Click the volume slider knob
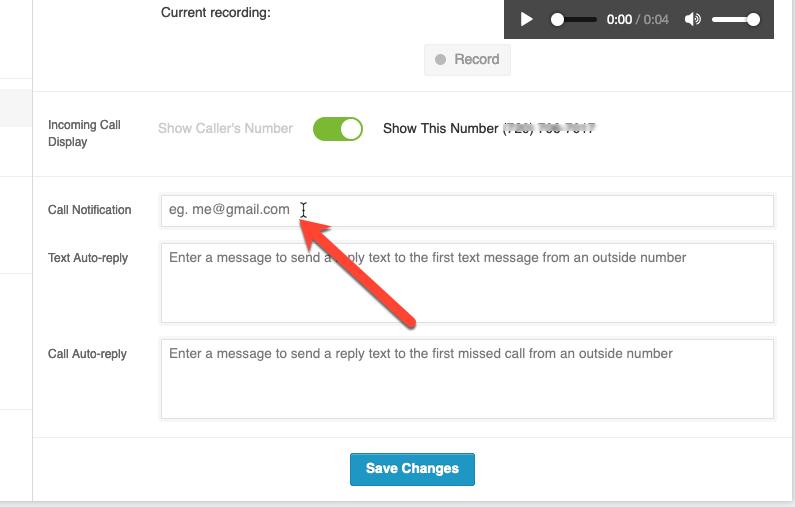 (x=753, y=19)
